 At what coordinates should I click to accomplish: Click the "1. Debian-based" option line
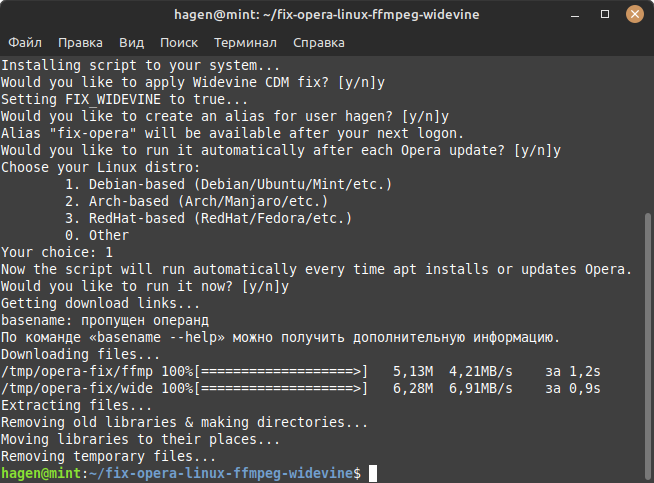tap(229, 184)
